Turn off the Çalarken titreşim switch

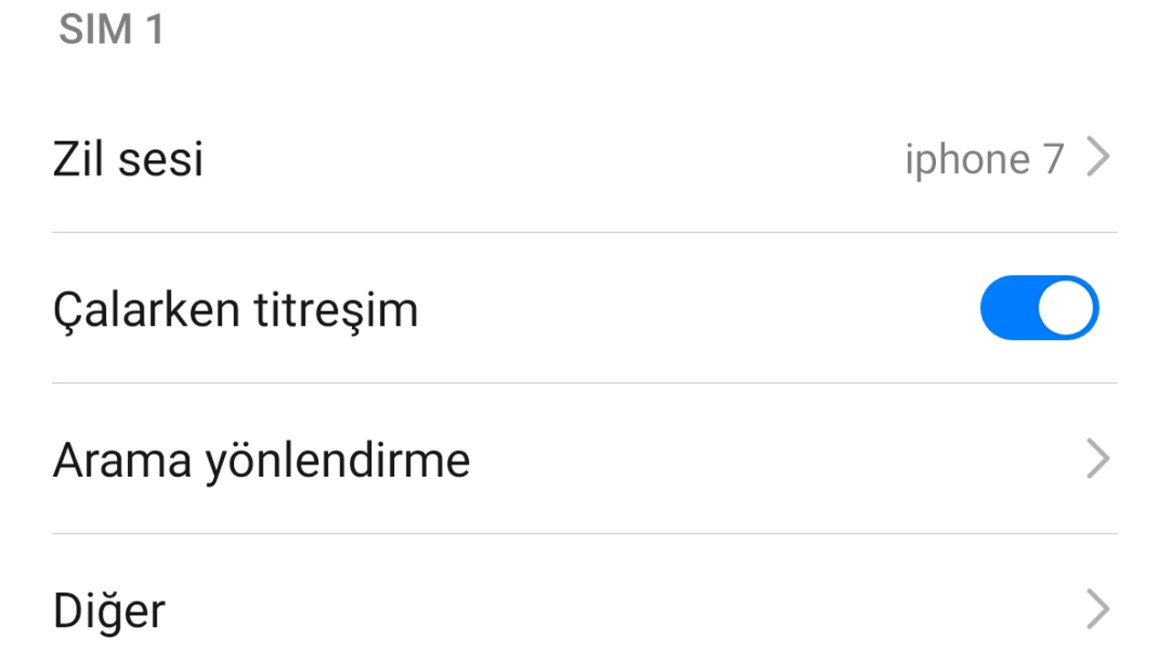(x=1039, y=308)
